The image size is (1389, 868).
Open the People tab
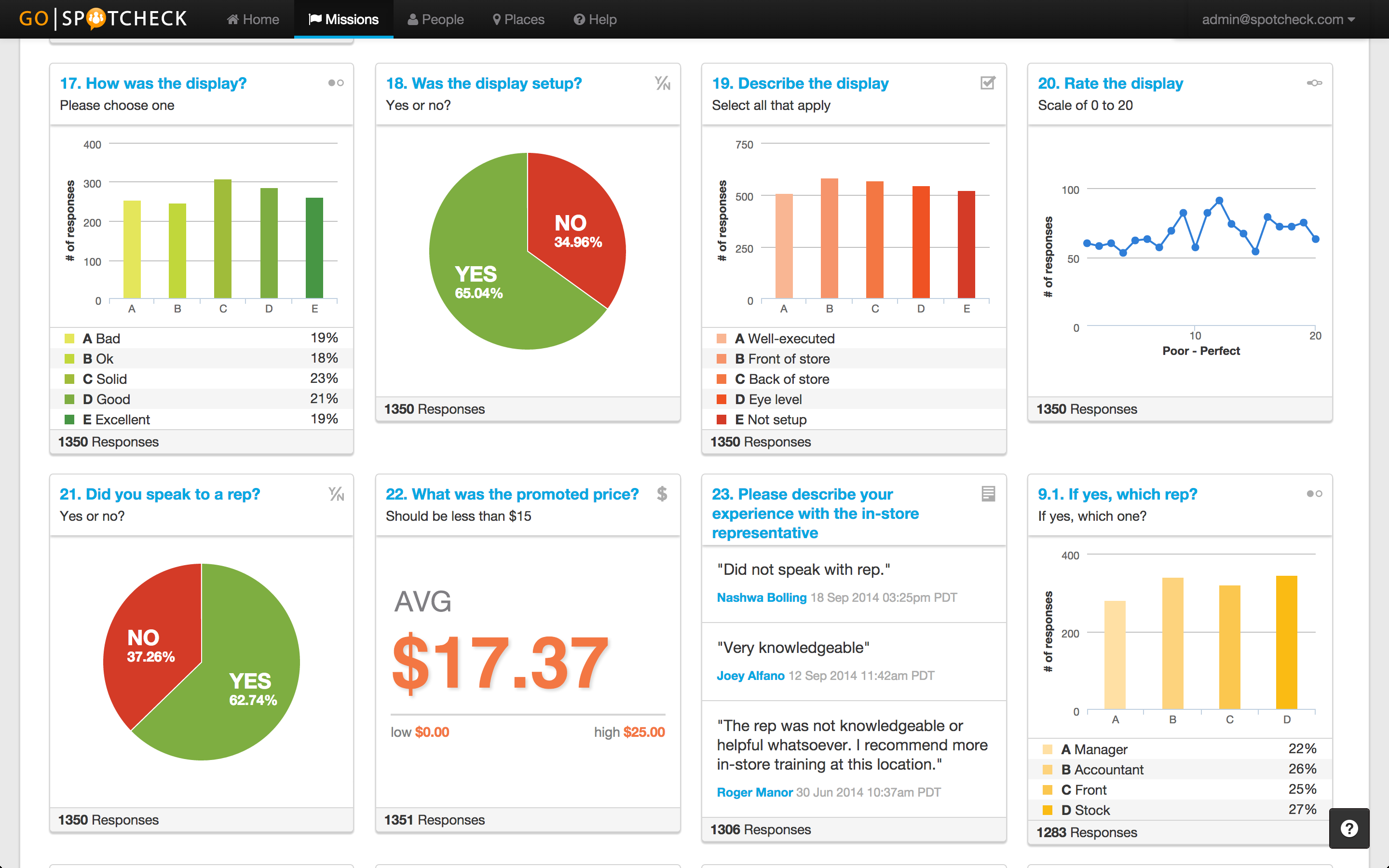coord(436,19)
